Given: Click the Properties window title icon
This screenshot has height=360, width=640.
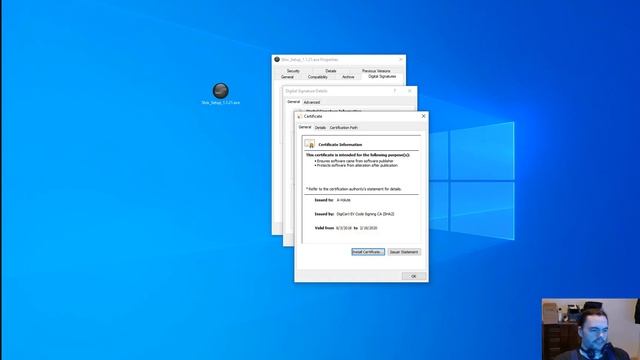Looking at the screenshot, I should click(277, 60).
